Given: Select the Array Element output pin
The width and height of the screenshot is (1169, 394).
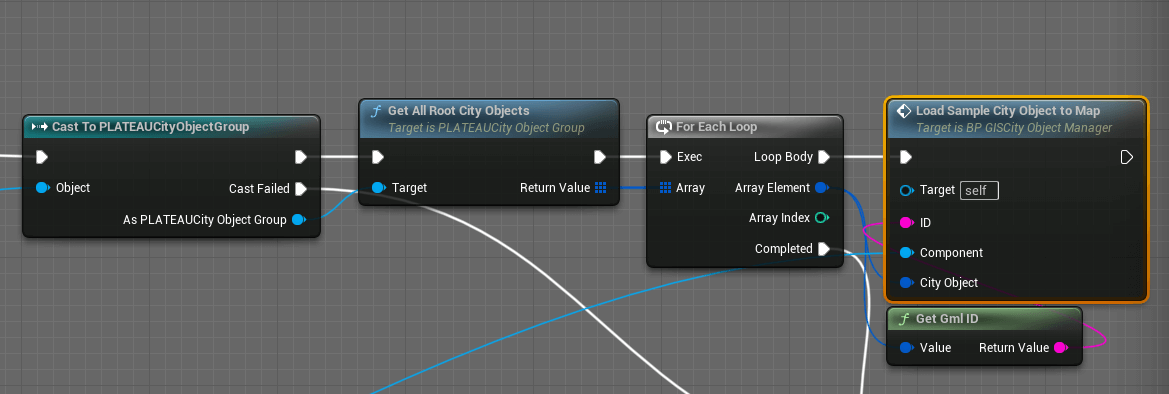Looking at the screenshot, I should (x=822, y=187).
